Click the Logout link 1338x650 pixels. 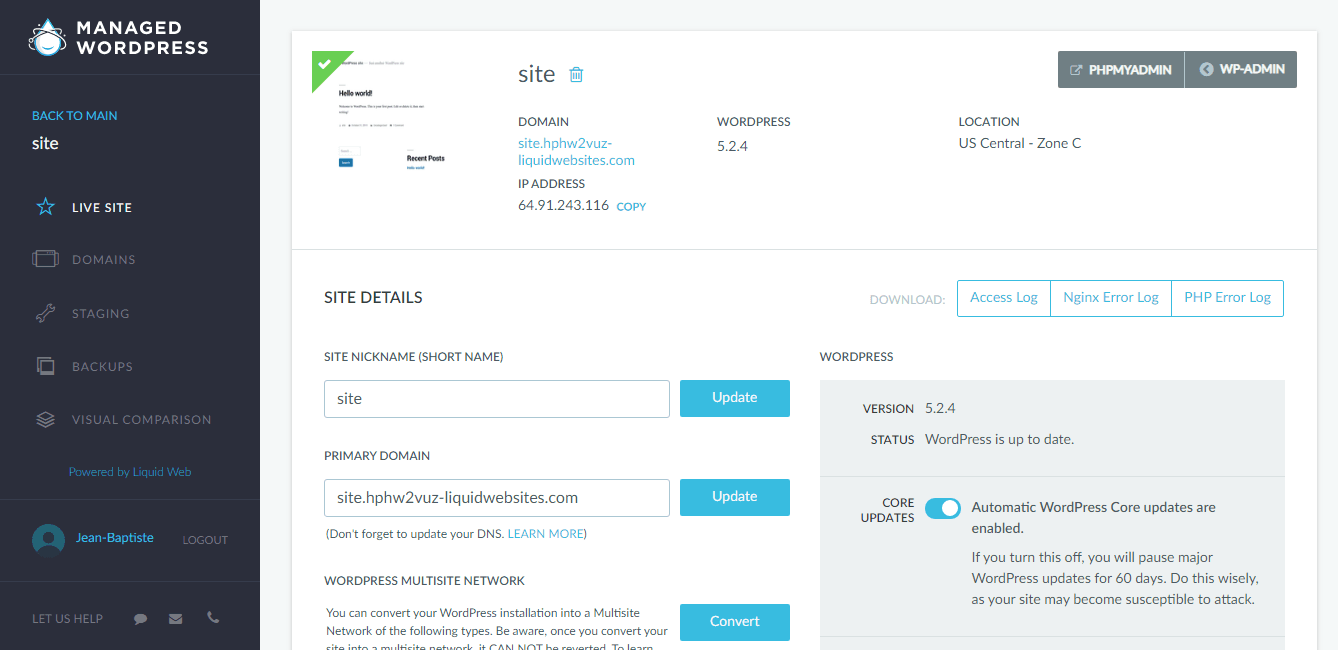point(205,540)
